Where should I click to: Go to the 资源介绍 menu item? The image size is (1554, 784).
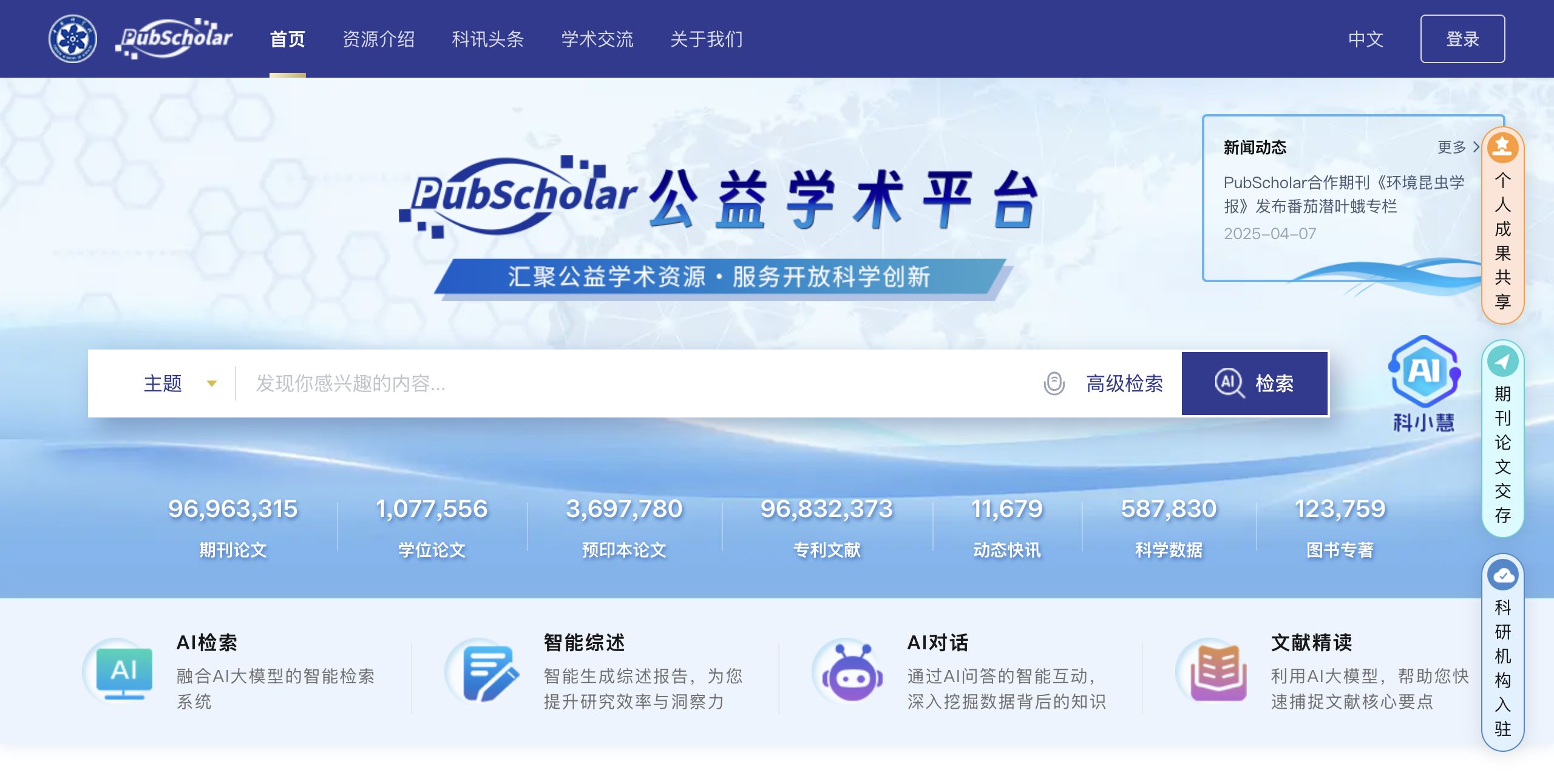tap(378, 39)
